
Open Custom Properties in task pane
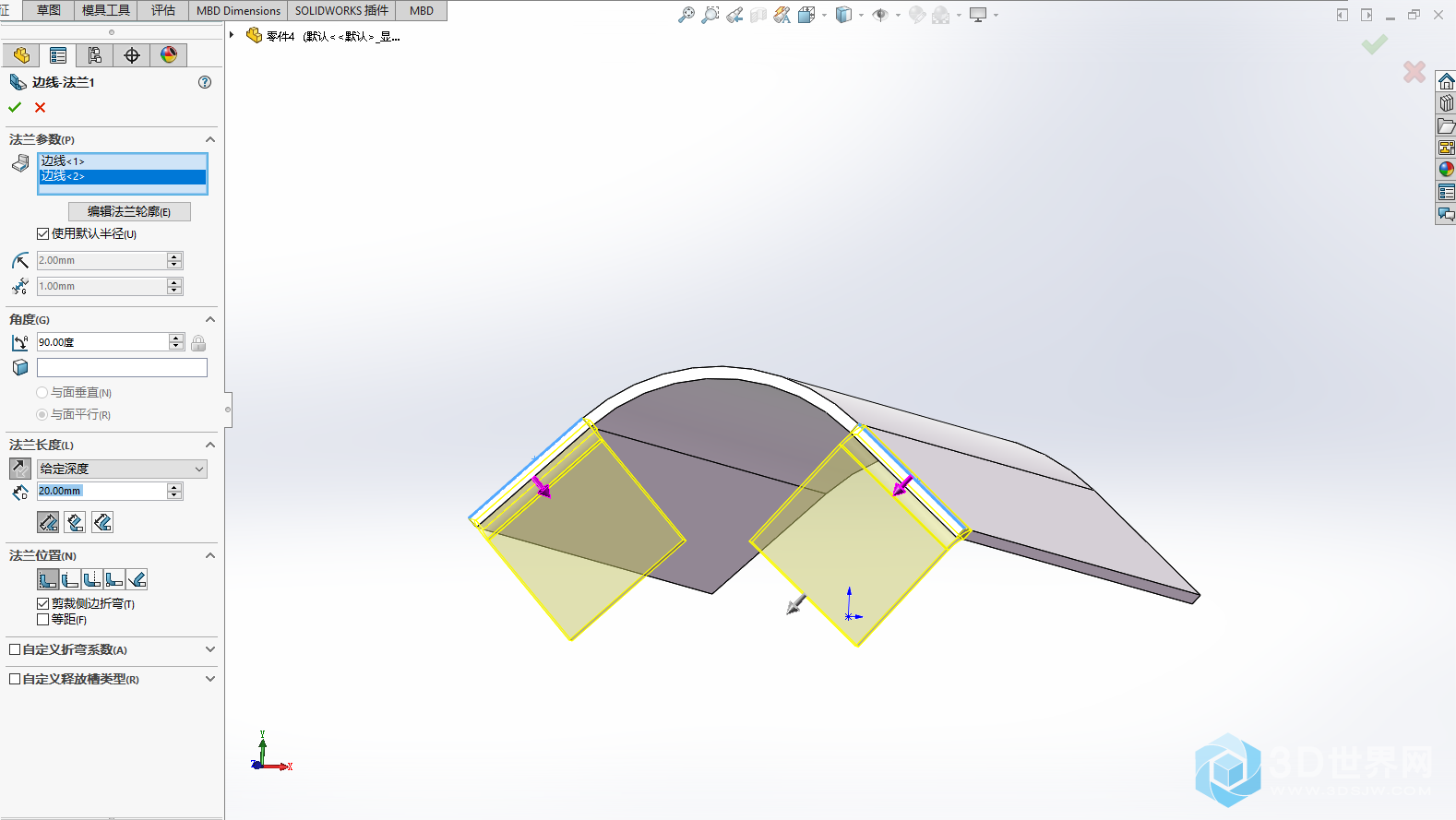[1446, 192]
